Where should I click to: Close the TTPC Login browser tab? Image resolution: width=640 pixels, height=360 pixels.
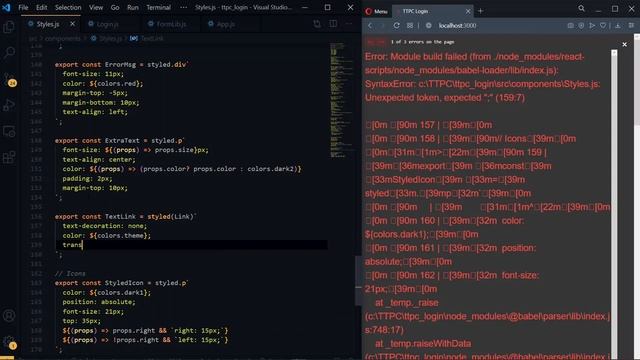(x=468, y=11)
